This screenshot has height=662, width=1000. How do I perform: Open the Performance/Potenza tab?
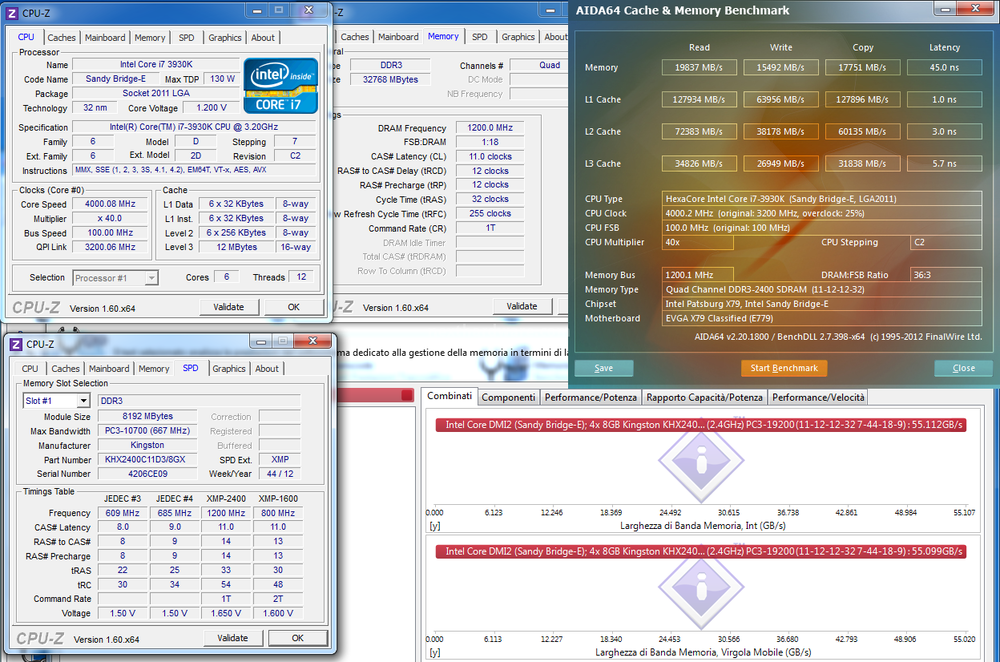(x=591, y=397)
